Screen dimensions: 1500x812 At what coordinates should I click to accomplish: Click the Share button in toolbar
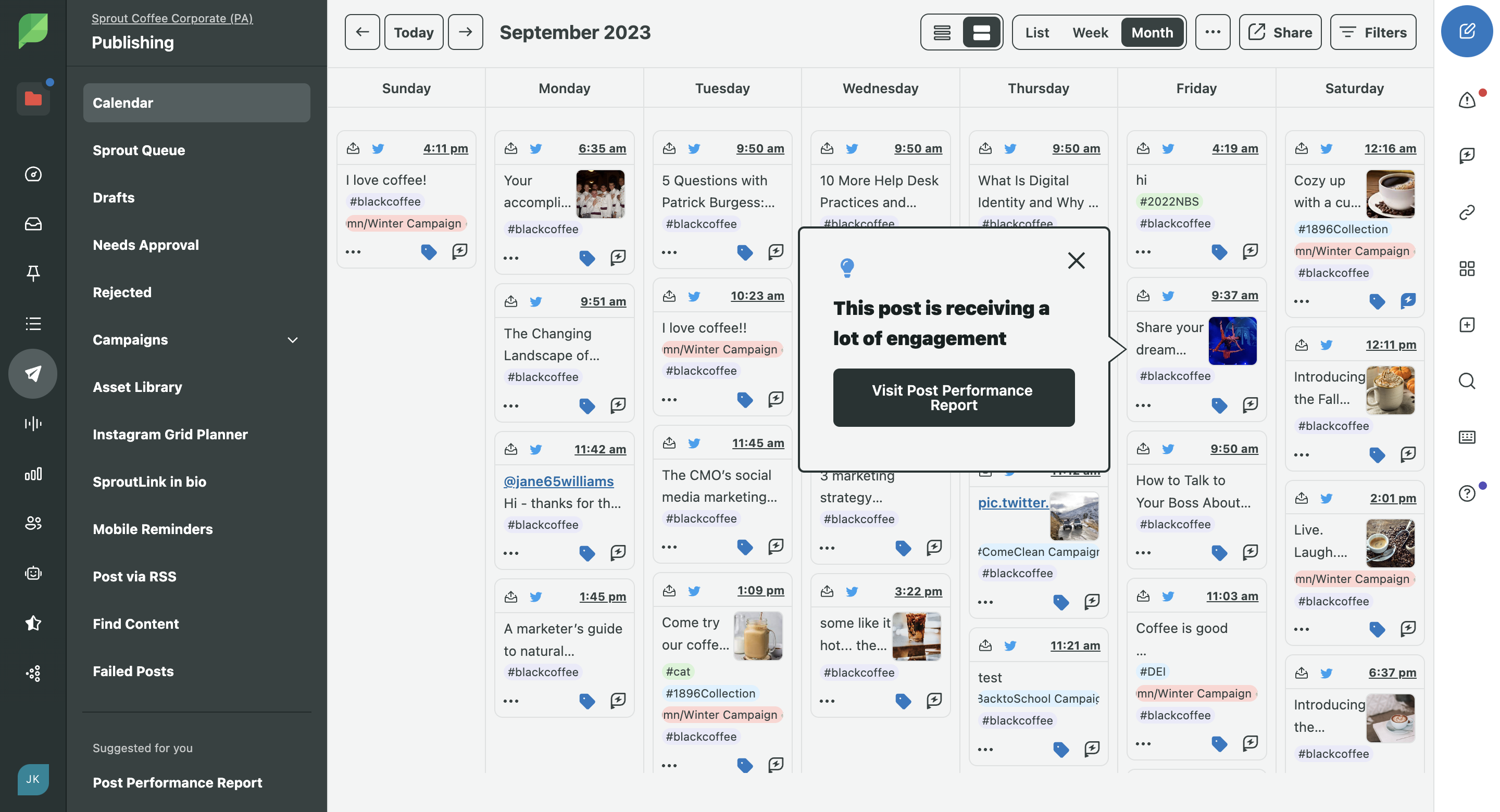pyautogui.click(x=1280, y=31)
